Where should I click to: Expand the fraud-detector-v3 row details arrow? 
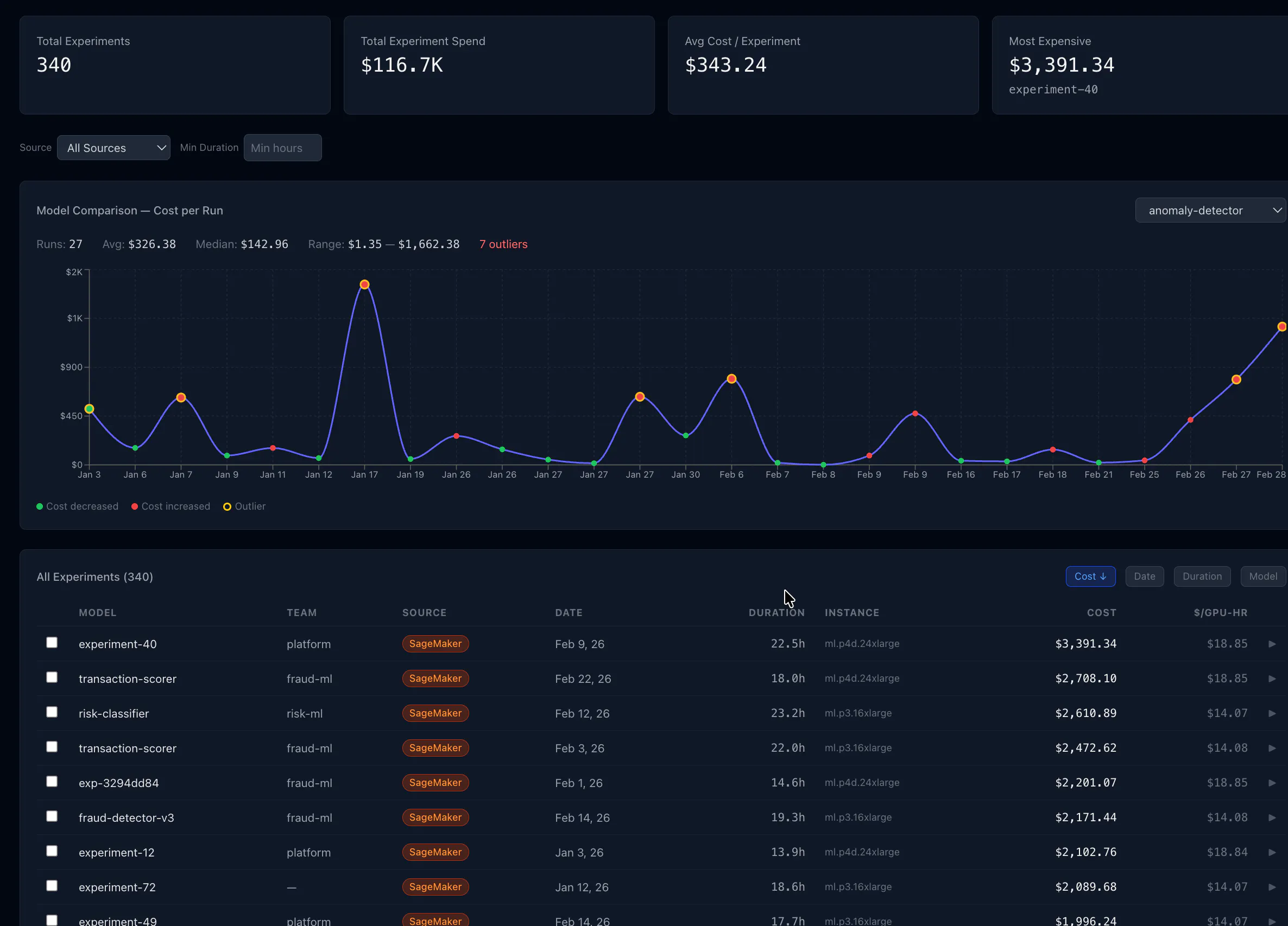tap(1272, 817)
